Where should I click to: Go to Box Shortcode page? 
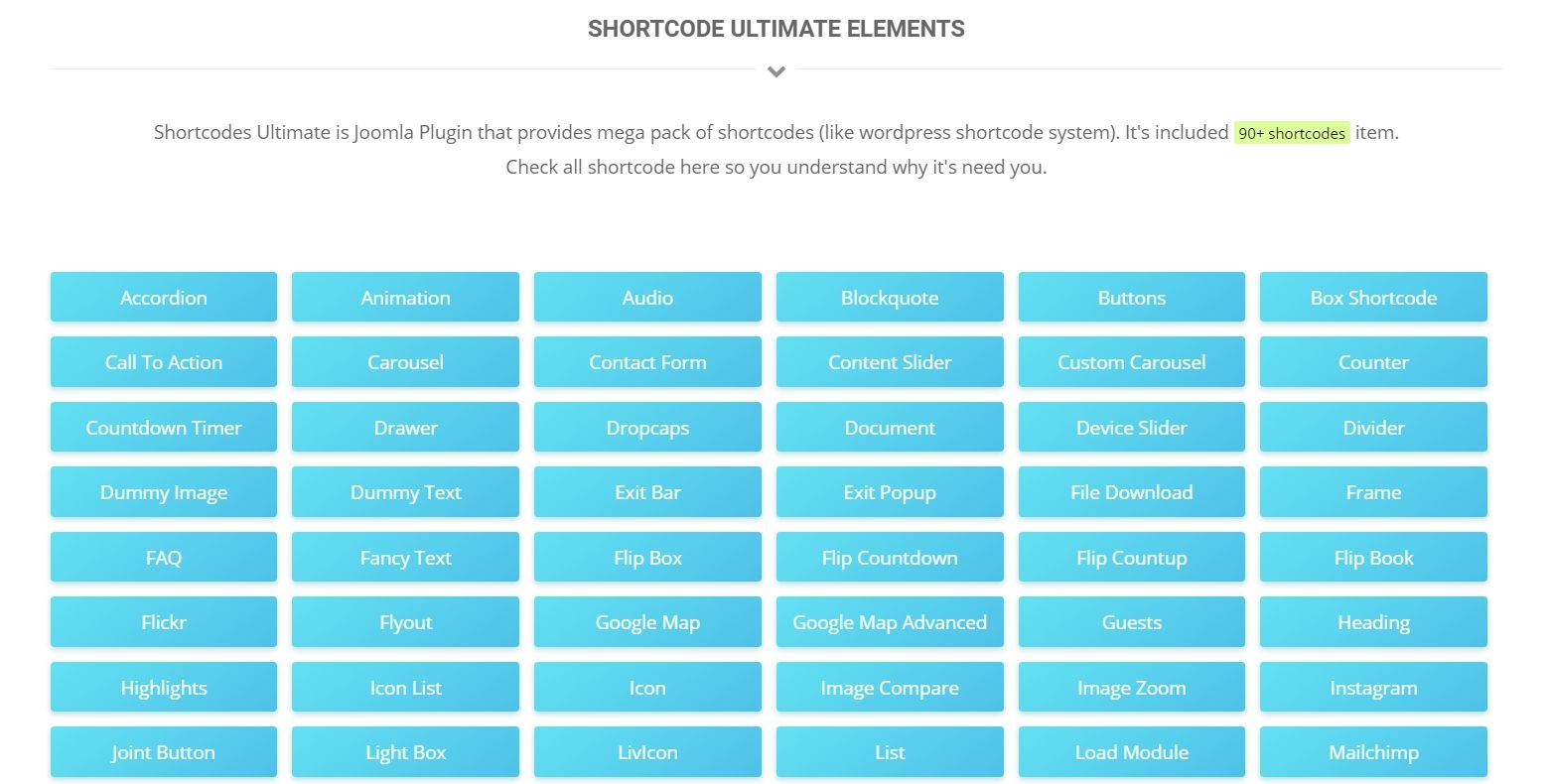click(1373, 297)
